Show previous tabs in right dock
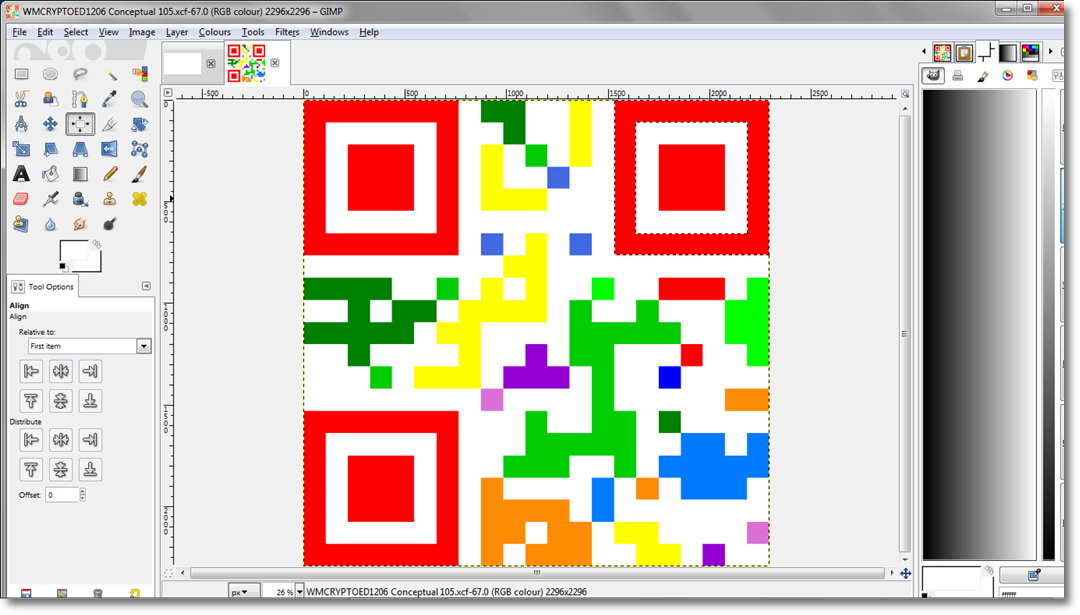The height and width of the screenshot is (615, 1080). pyautogui.click(x=924, y=52)
